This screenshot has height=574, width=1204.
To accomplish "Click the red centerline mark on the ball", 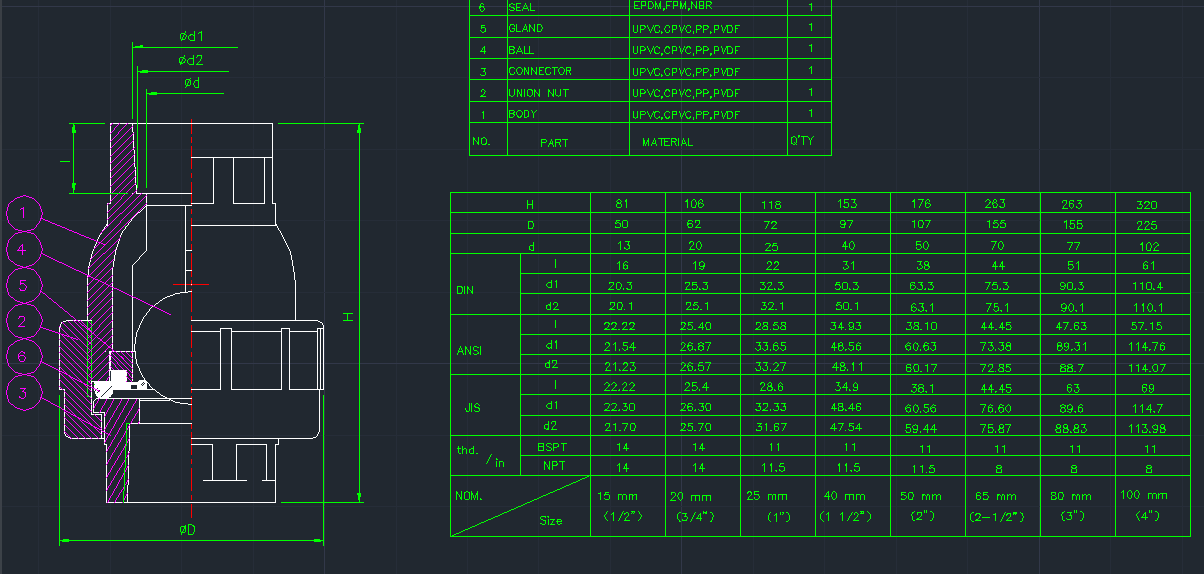I will 190,285.
